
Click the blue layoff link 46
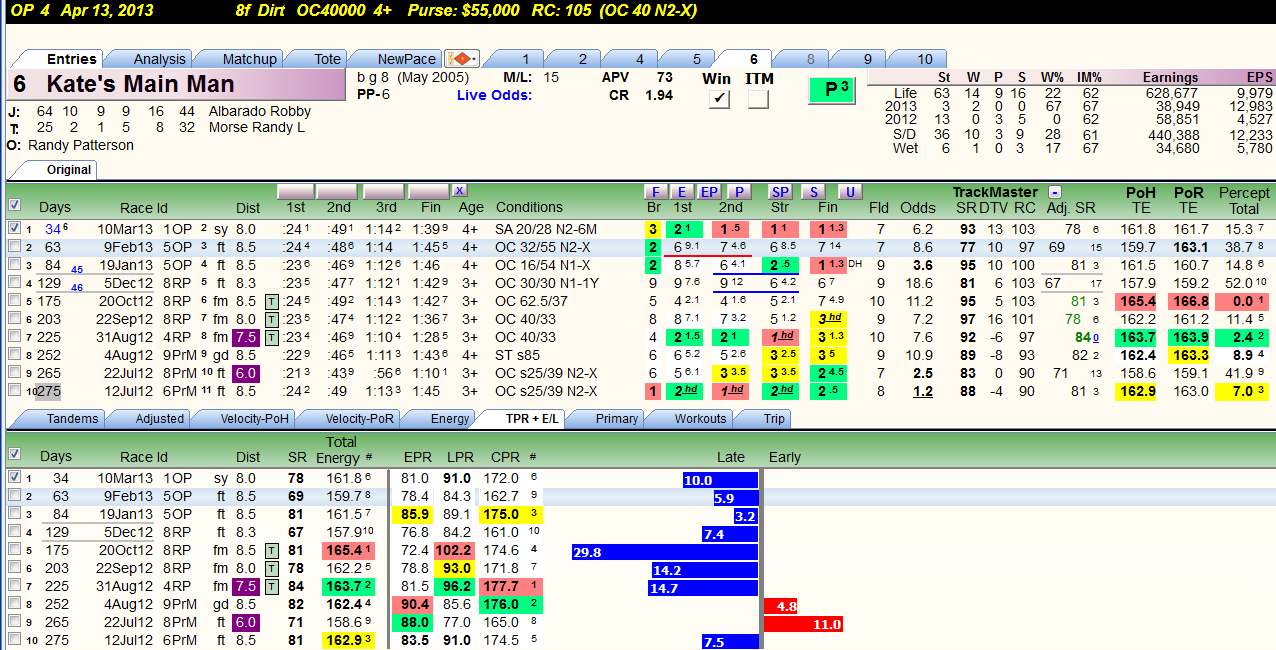(77, 287)
